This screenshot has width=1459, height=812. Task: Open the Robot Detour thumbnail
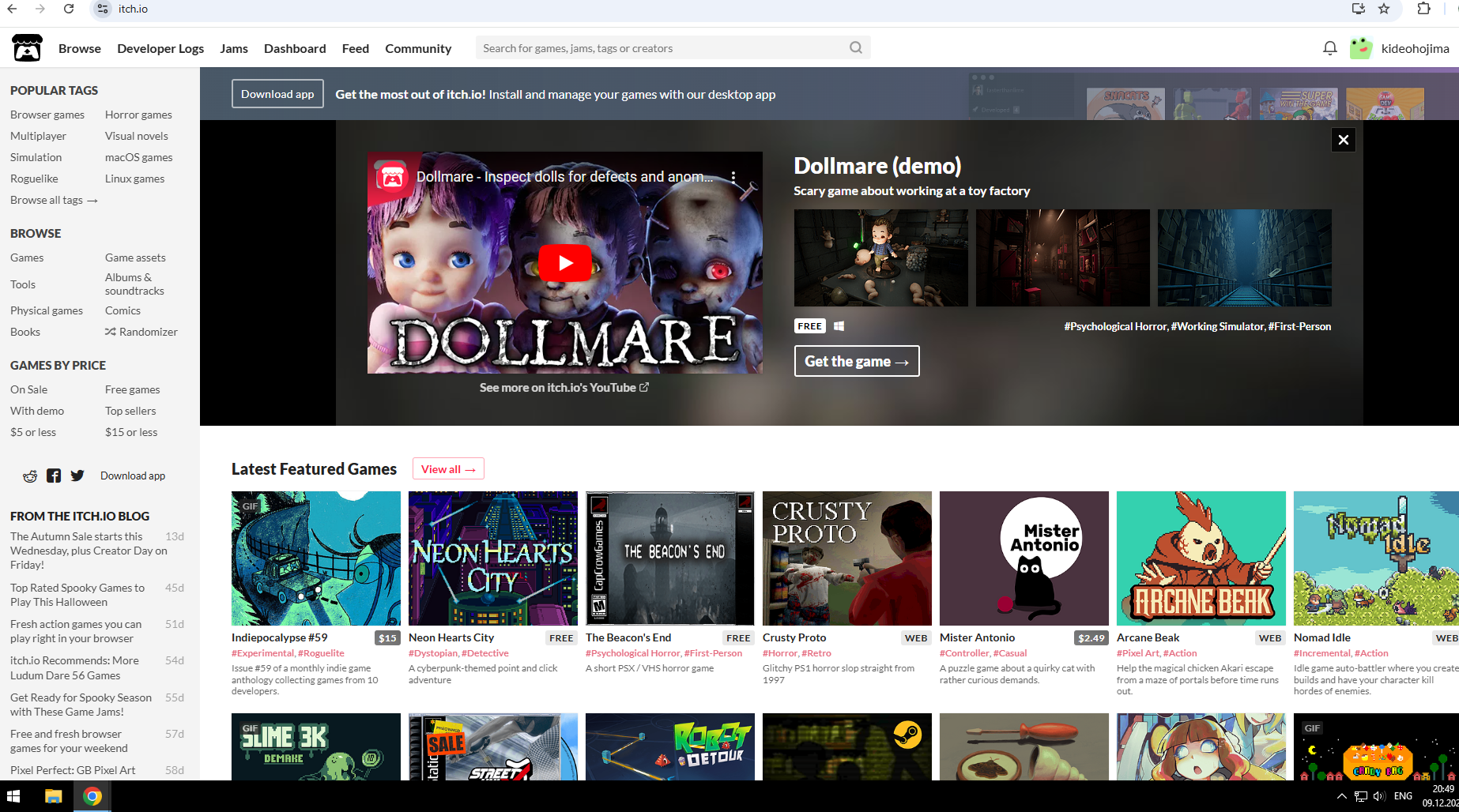point(670,747)
